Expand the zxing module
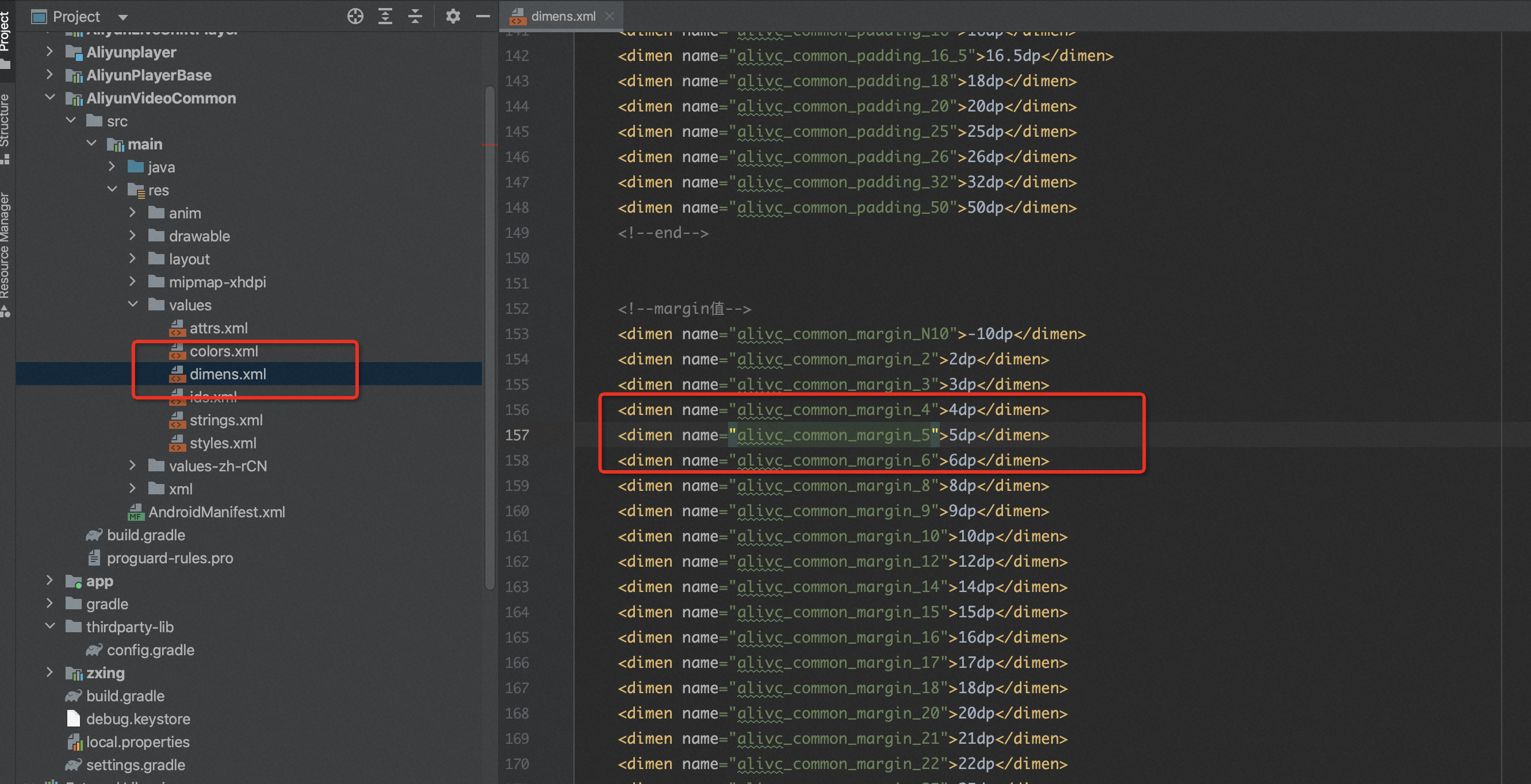The image size is (1531, 784). (50, 672)
